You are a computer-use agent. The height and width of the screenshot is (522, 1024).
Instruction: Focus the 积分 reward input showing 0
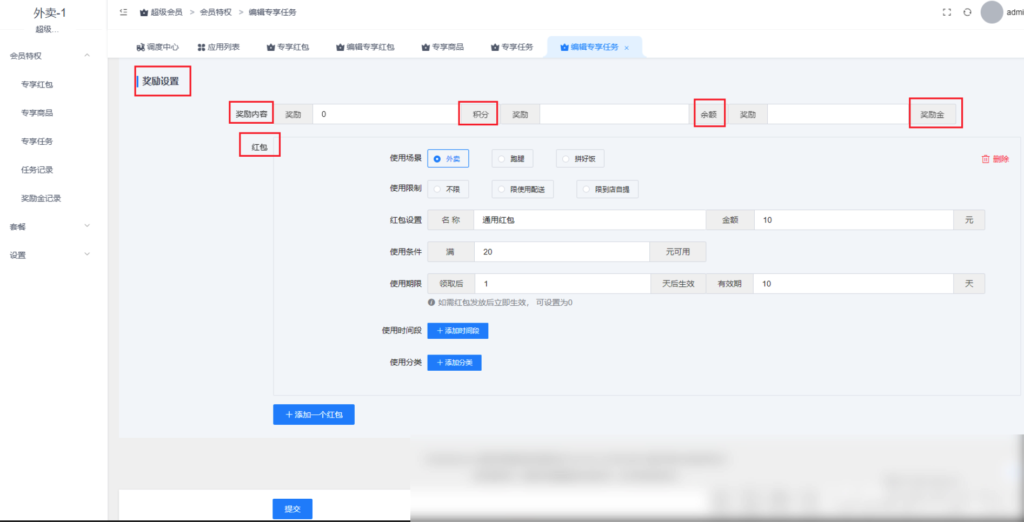coord(385,114)
